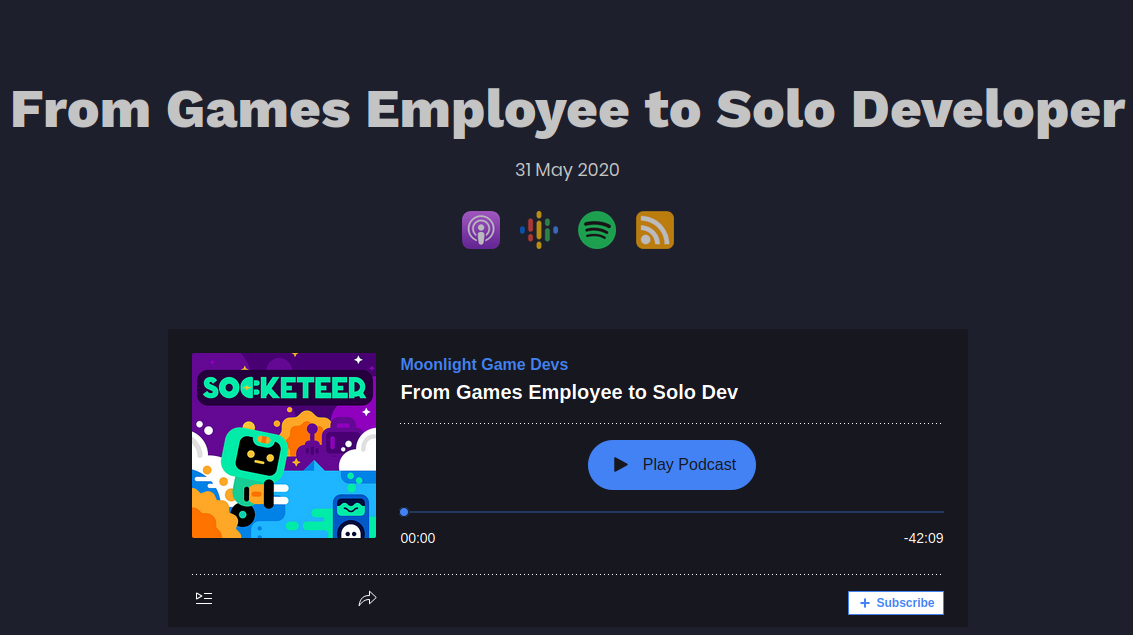Image resolution: width=1133 pixels, height=635 pixels.
Task: Open the Moonlight Game Devs show page
Action: tap(484, 364)
